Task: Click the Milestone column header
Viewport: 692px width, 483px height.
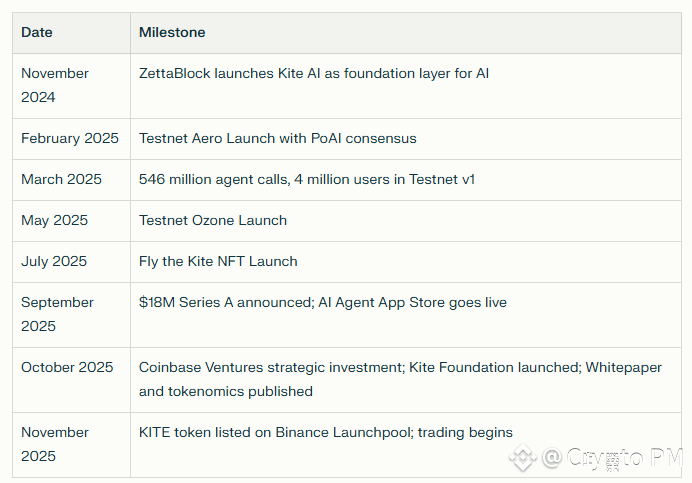Action: point(172,33)
